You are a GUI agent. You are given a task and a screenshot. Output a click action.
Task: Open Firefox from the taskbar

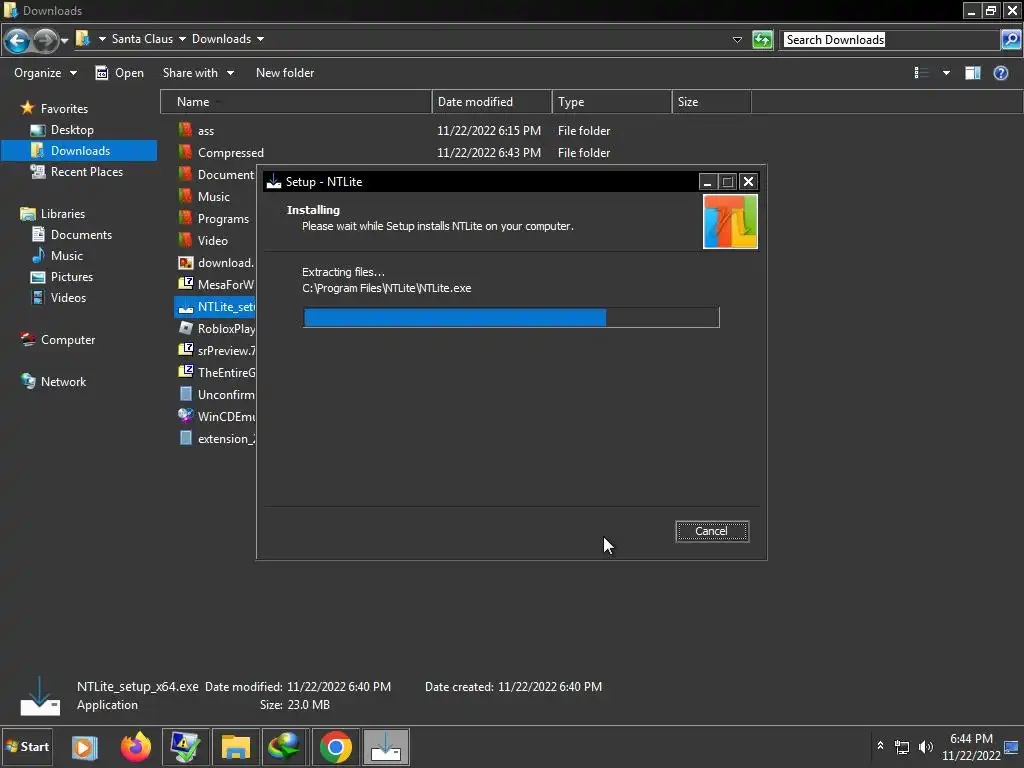pyautogui.click(x=135, y=747)
